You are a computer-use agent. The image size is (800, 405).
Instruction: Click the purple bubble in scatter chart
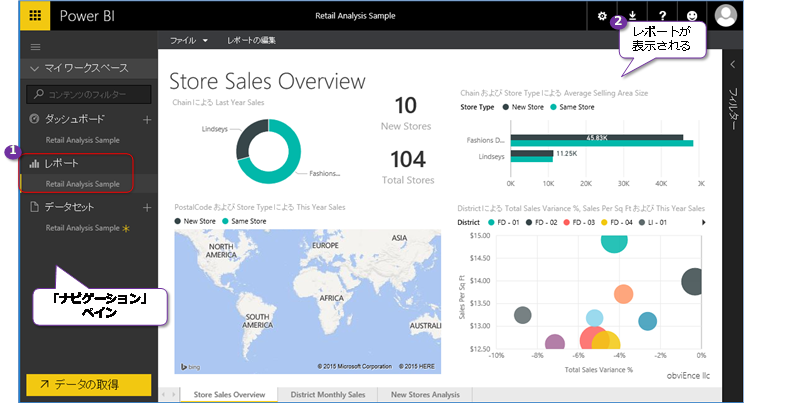tap(555, 342)
